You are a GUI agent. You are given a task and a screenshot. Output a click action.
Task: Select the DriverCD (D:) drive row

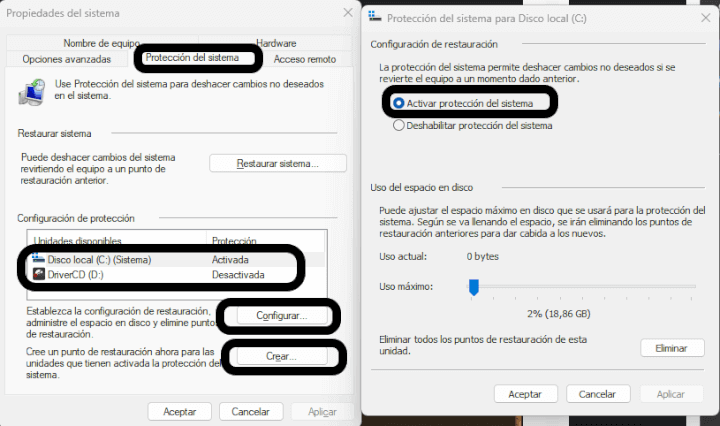point(176,275)
